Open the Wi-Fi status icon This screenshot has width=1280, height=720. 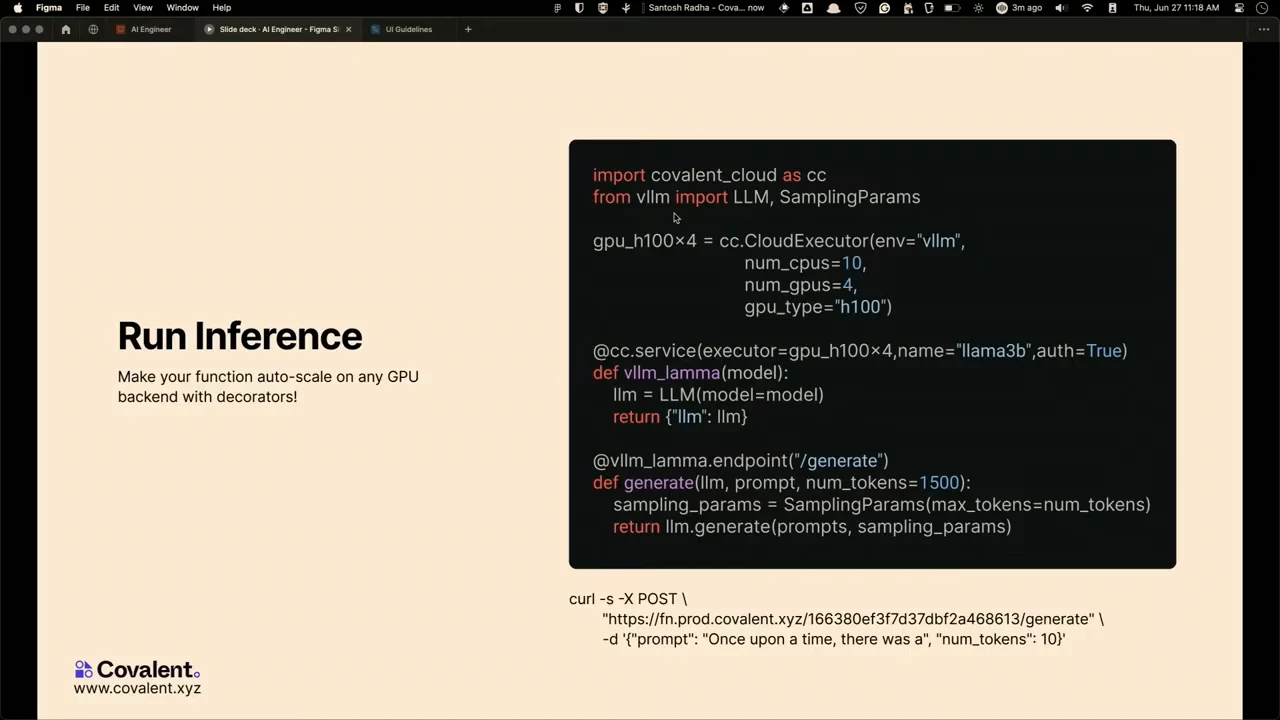(x=1087, y=8)
